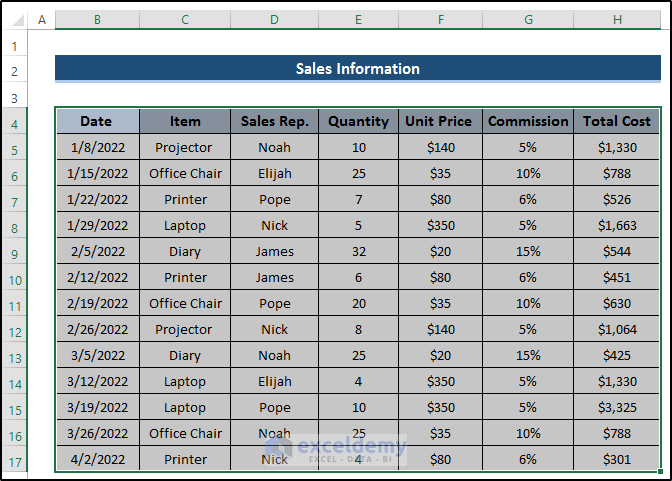Click the column H header
672x481 pixels.
click(617, 20)
